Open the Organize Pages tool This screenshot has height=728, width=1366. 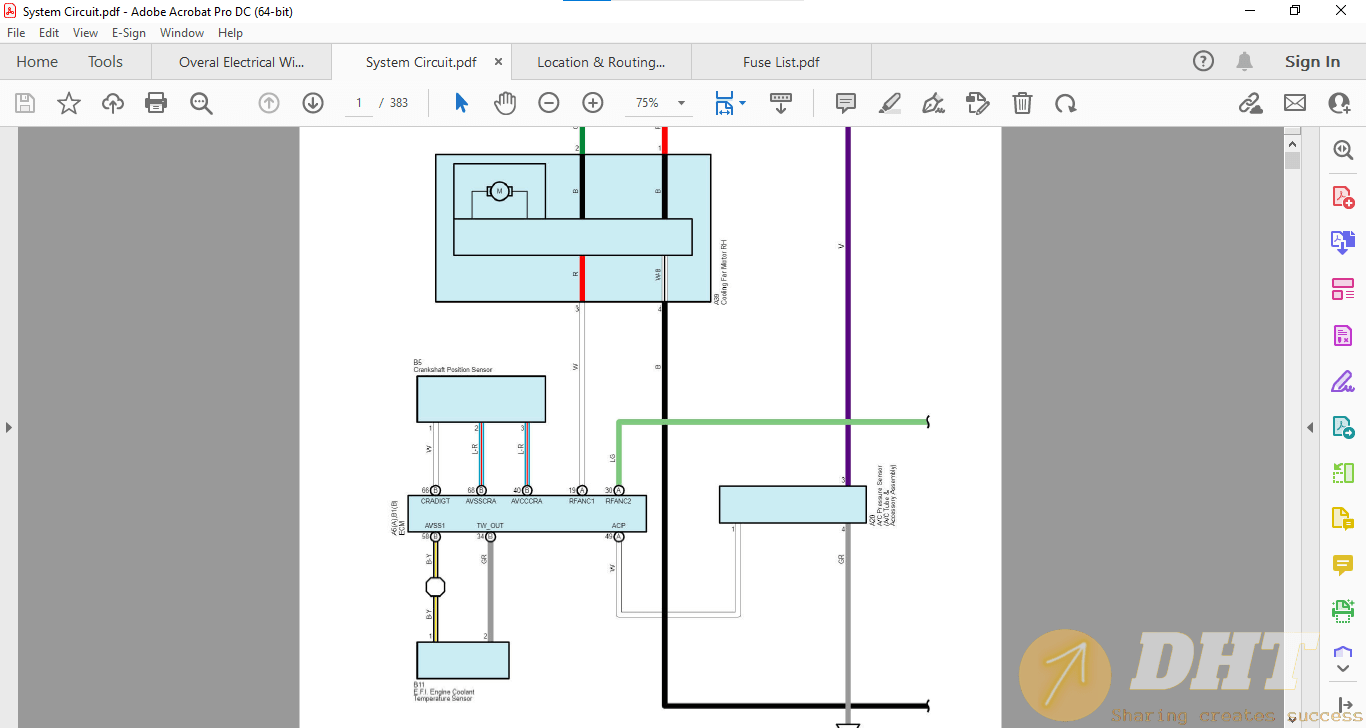click(x=1341, y=288)
